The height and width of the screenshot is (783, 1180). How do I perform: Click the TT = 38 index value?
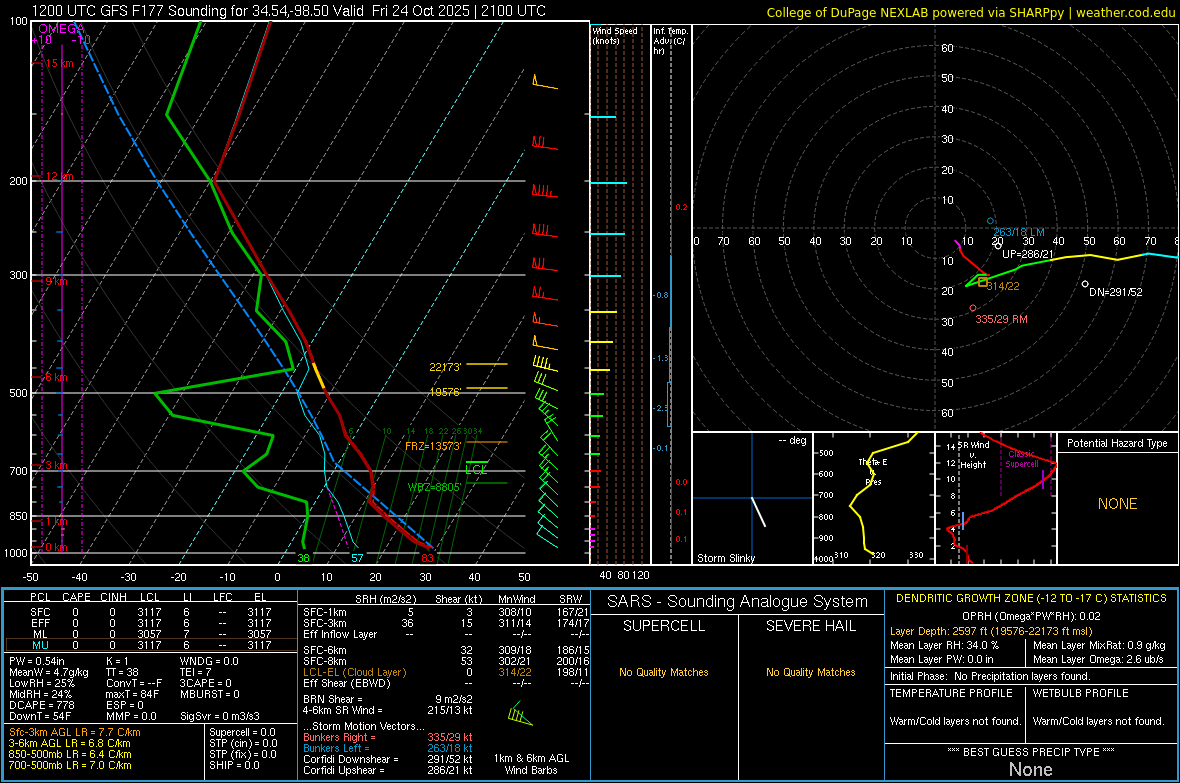122,672
